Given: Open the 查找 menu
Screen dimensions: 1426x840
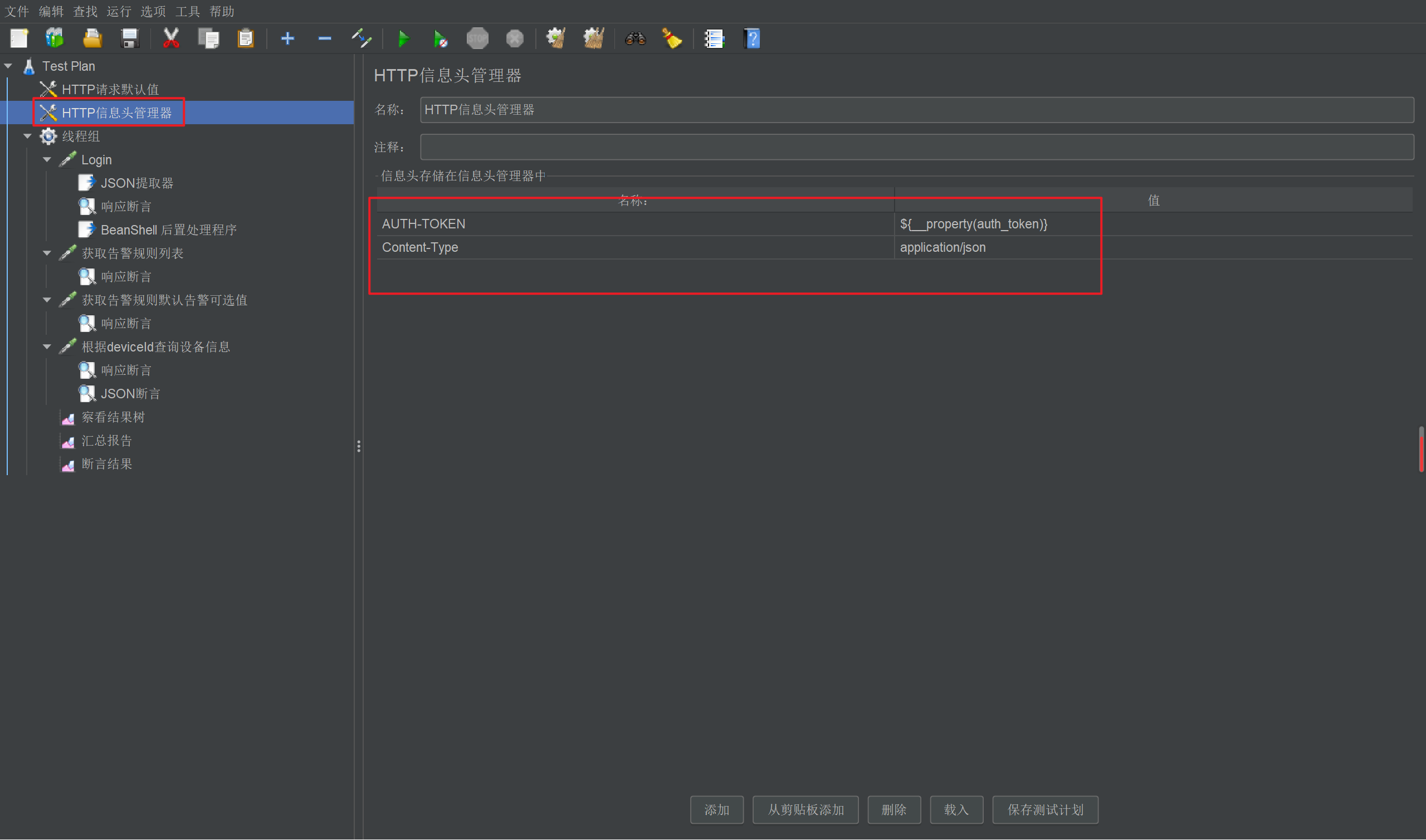Looking at the screenshot, I should click(85, 11).
